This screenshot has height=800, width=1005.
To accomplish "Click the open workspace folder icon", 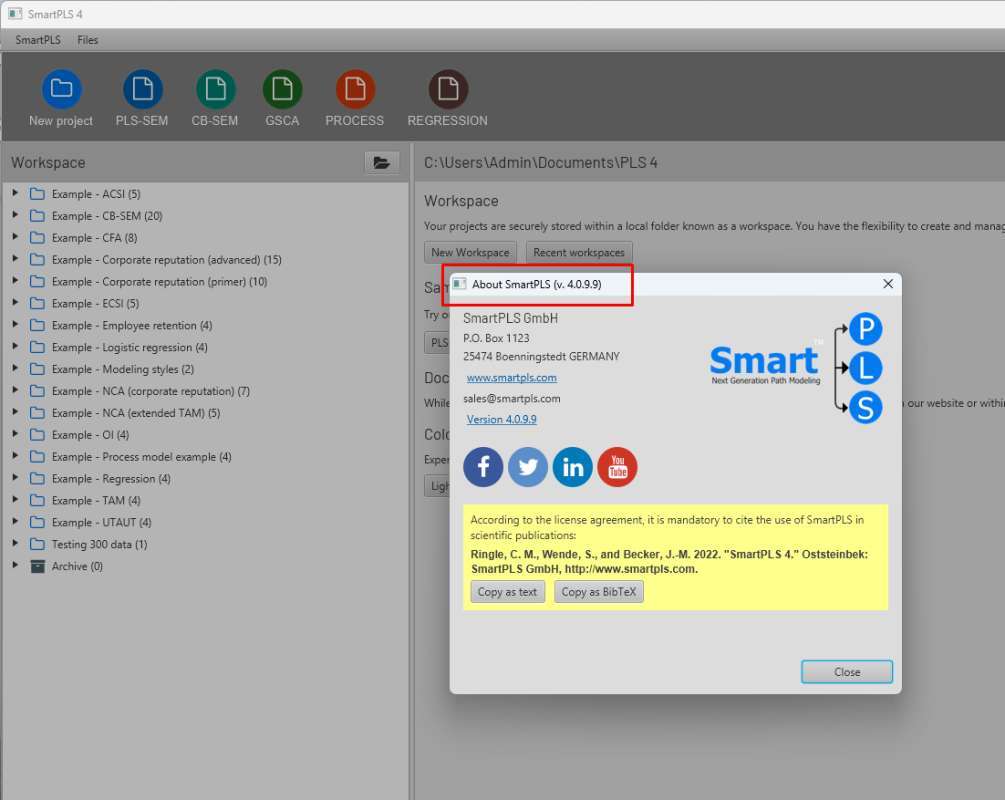I will tap(382, 162).
